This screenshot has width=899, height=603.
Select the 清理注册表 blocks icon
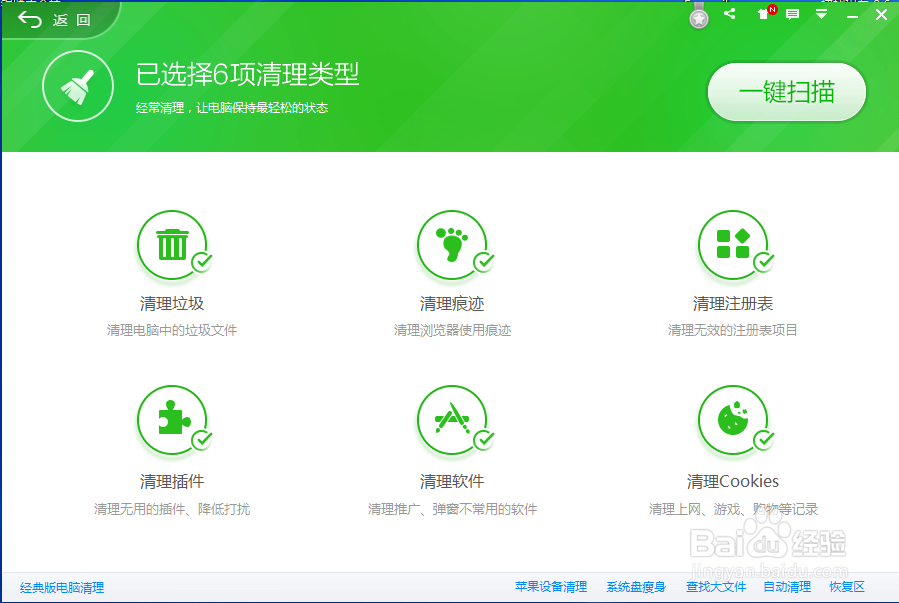coord(733,245)
